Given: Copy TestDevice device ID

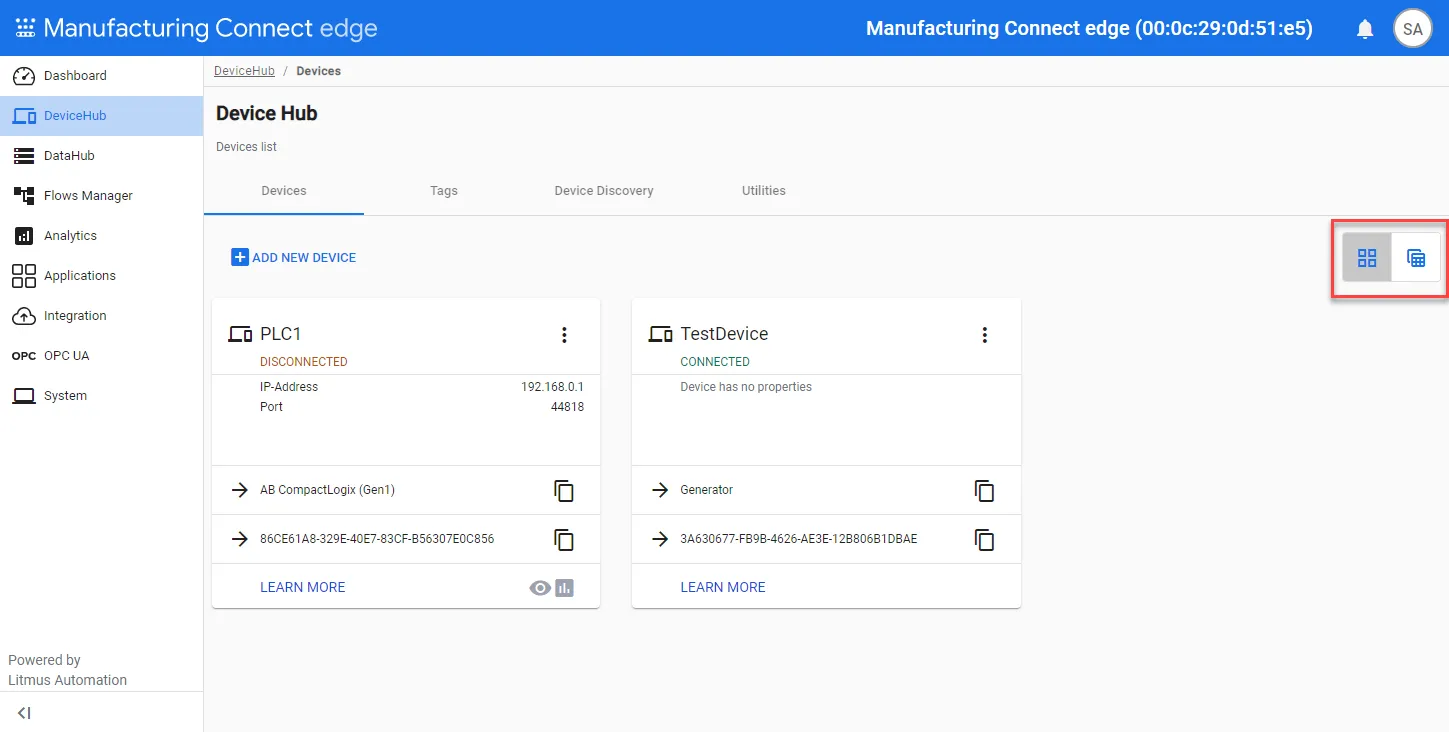Looking at the screenshot, I should [985, 539].
